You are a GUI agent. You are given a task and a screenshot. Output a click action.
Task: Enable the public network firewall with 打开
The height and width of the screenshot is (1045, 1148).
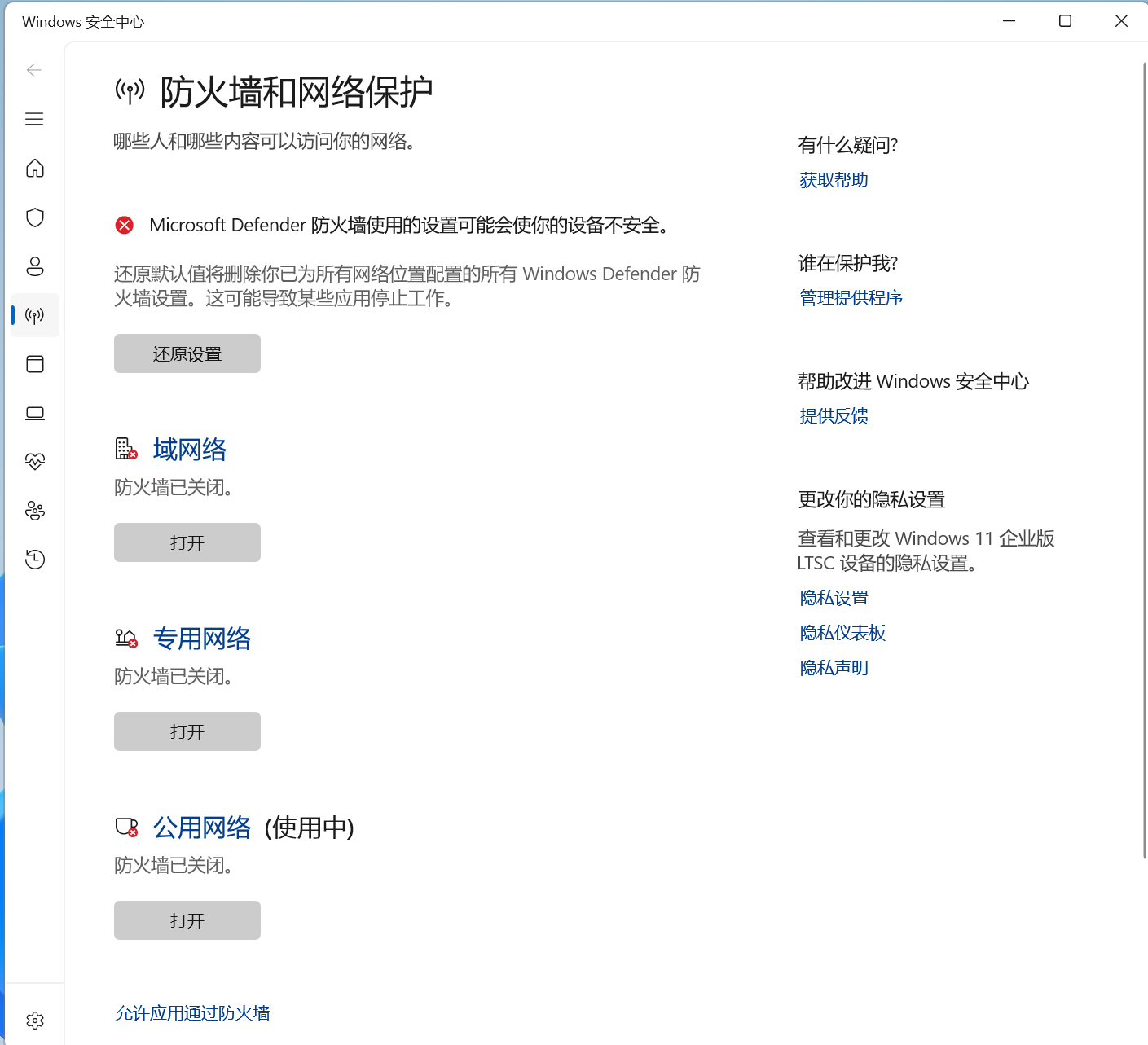[187, 920]
